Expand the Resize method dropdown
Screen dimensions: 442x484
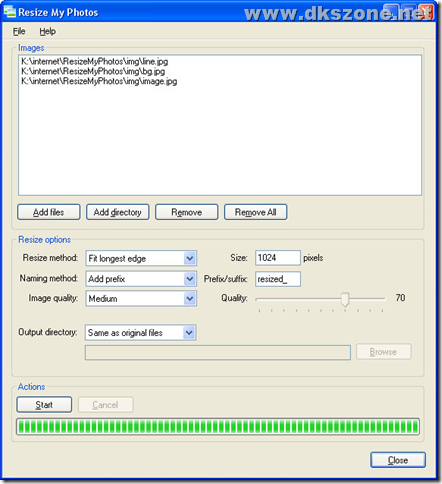tap(190, 258)
